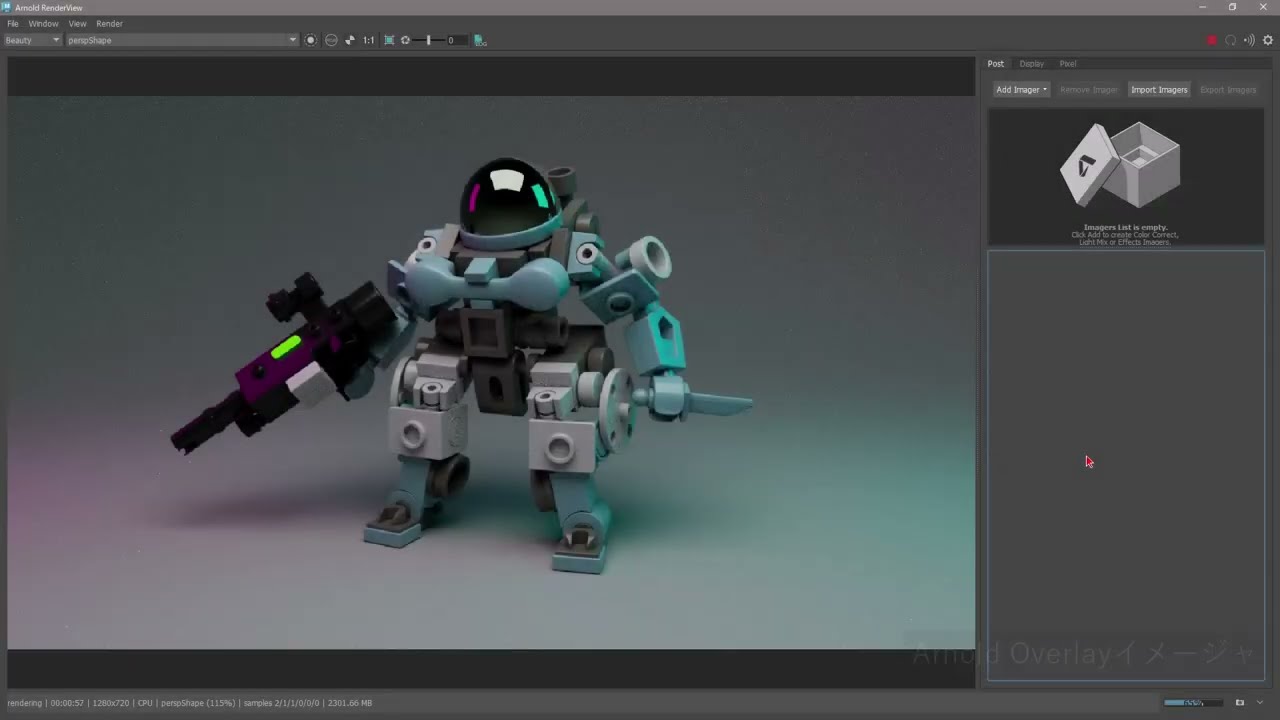Click the Import Imagers button
This screenshot has width=1280, height=720.
click(1159, 89)
